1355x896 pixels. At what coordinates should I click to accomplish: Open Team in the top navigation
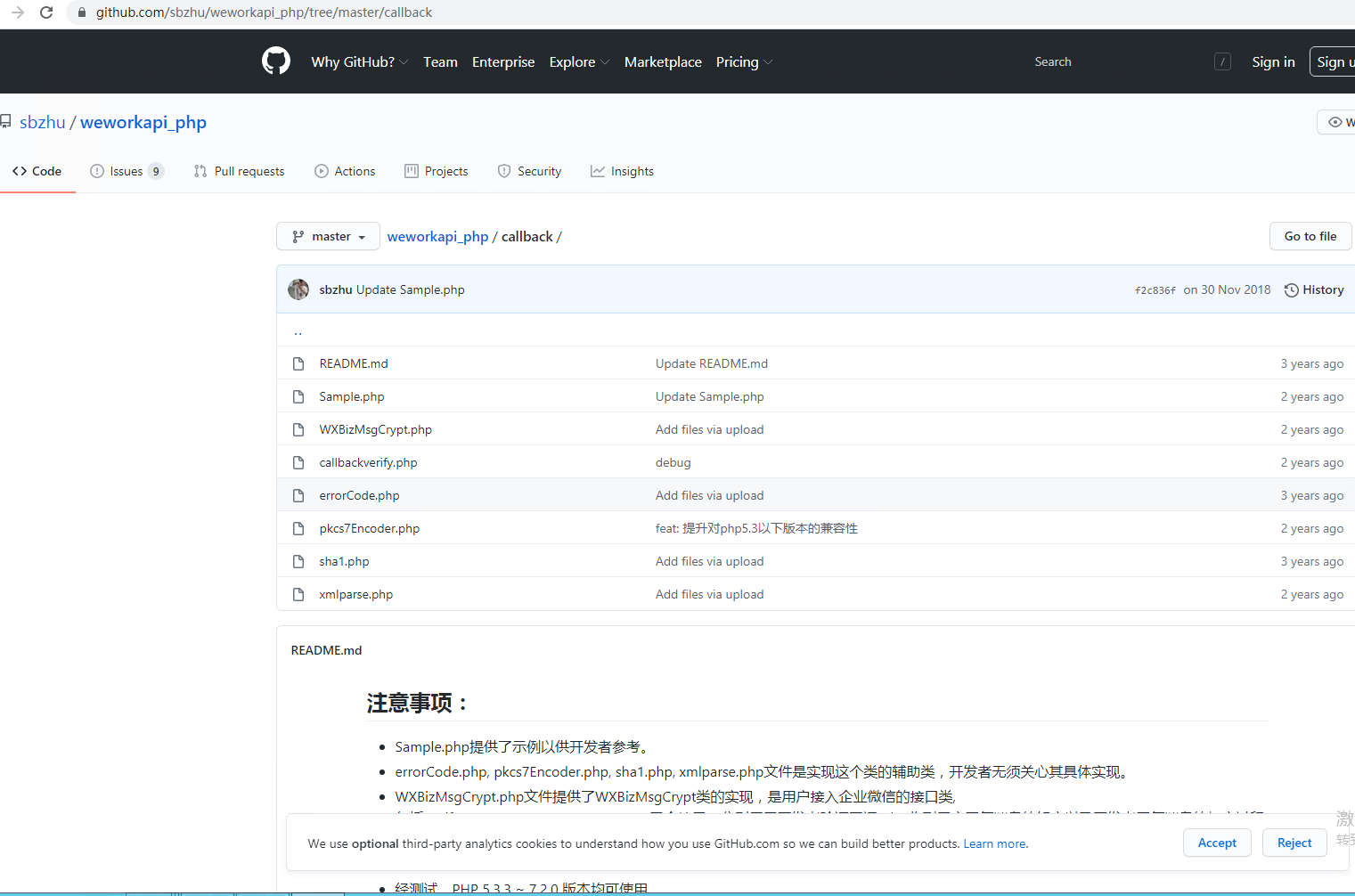pyautogui.click(x=440, y=61)
